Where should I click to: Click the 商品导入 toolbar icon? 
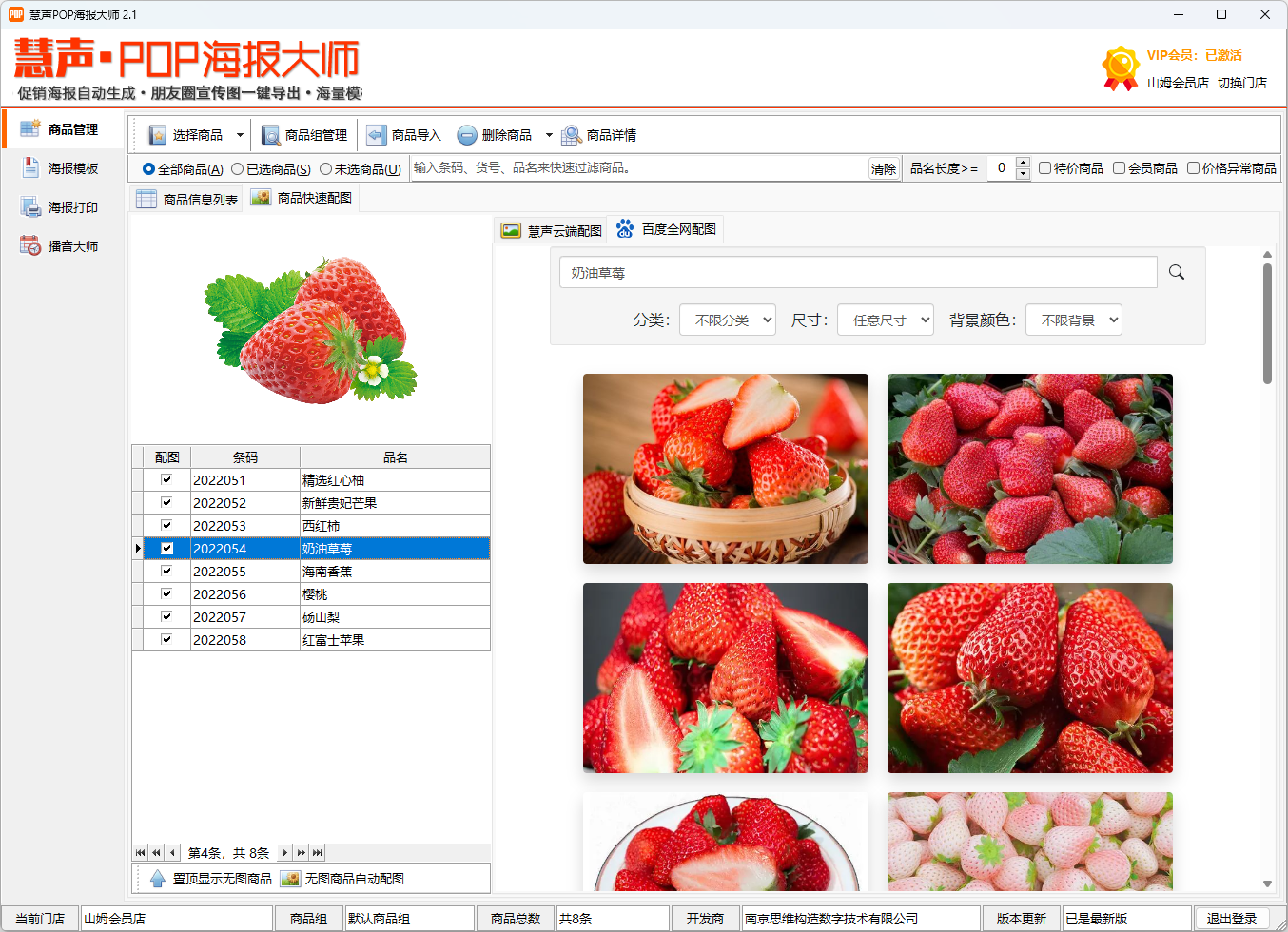pos(403,134)
